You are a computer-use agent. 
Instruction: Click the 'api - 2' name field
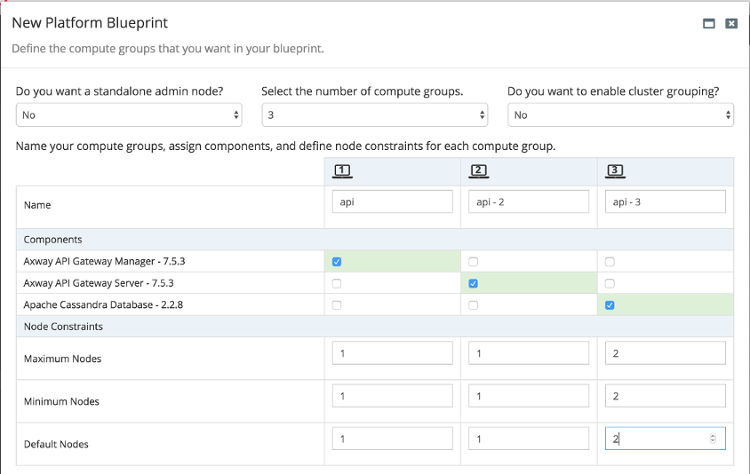click(529, 201)
